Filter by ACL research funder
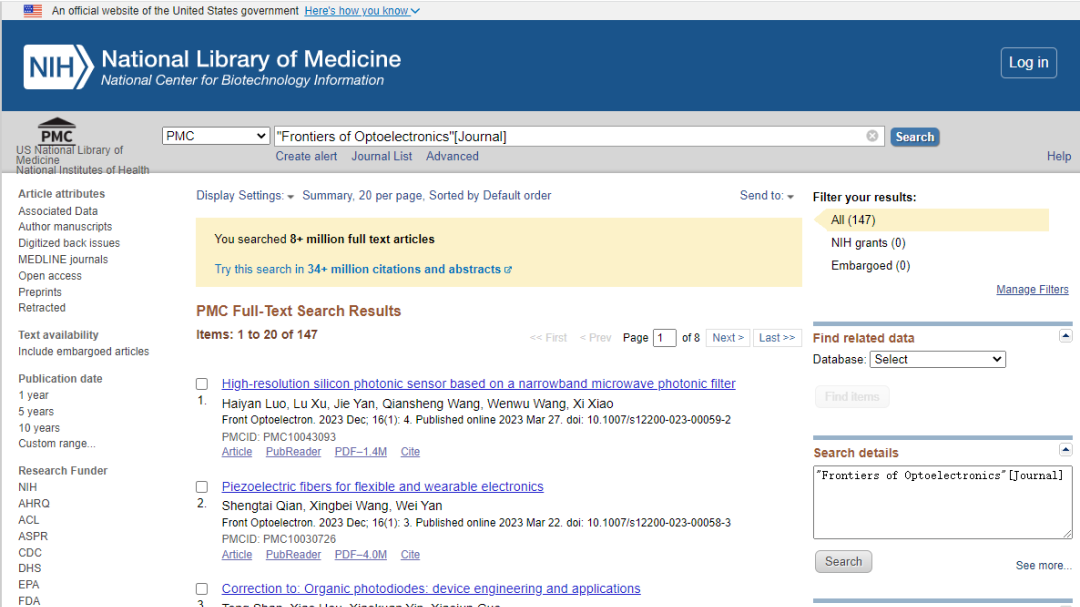Viewport: 1080px width, 607px height. (29, 520)
